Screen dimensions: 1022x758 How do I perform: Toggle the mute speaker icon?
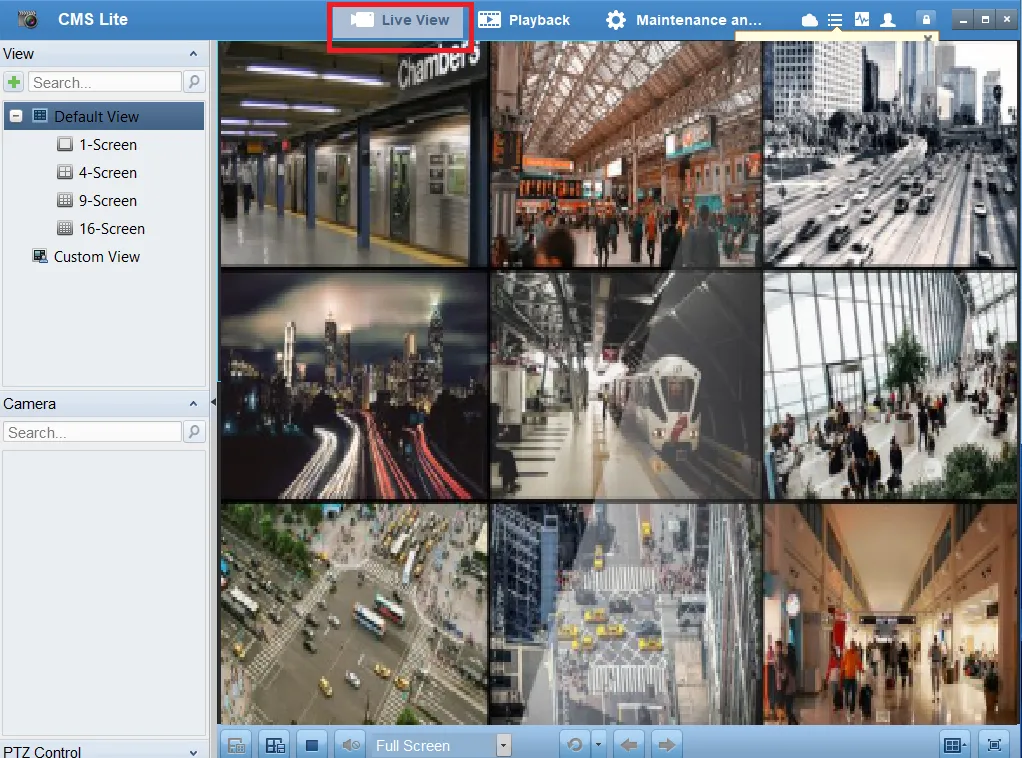point(349,745)
